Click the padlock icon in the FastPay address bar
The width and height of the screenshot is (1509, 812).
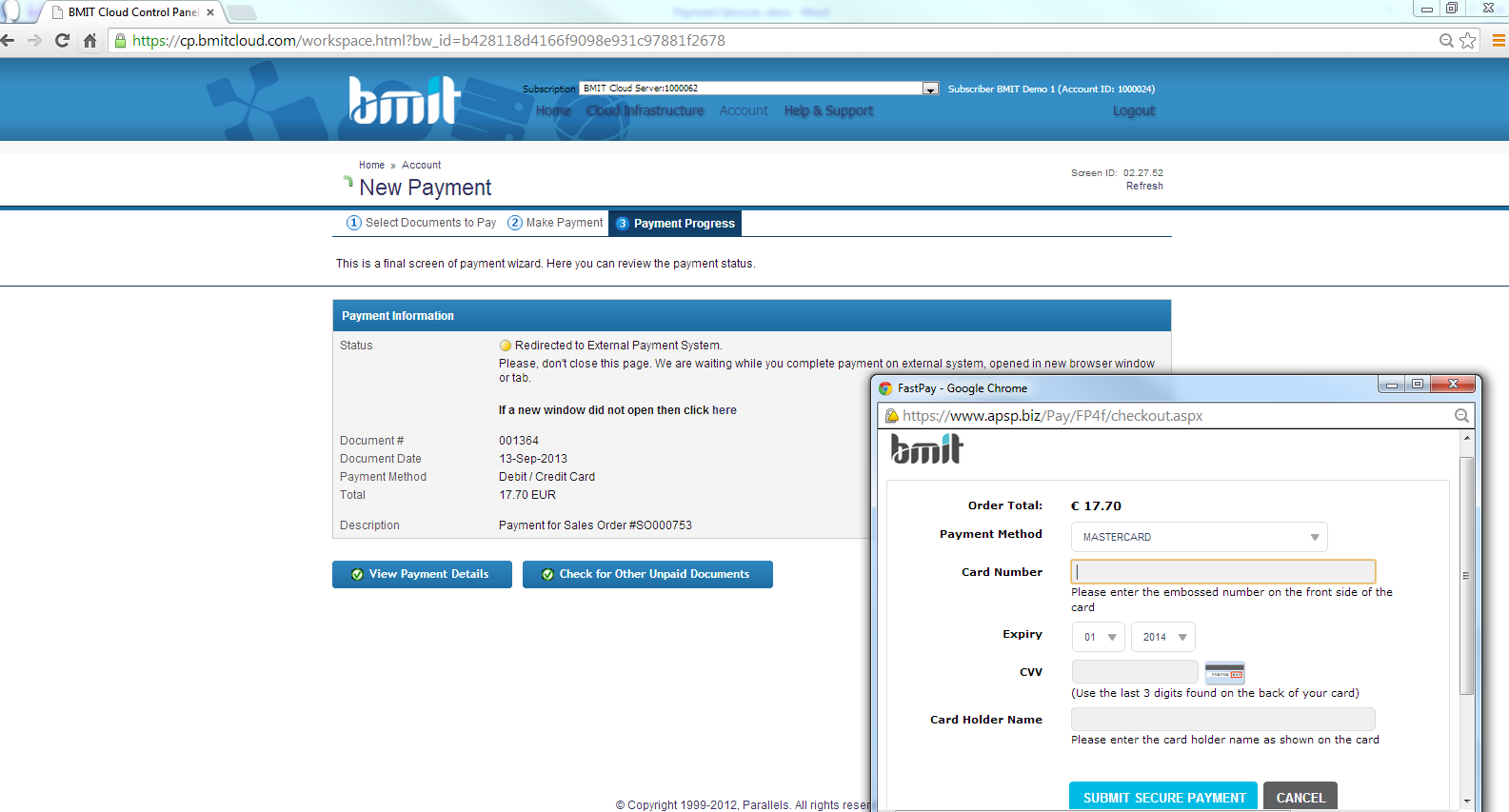point(892,416)
